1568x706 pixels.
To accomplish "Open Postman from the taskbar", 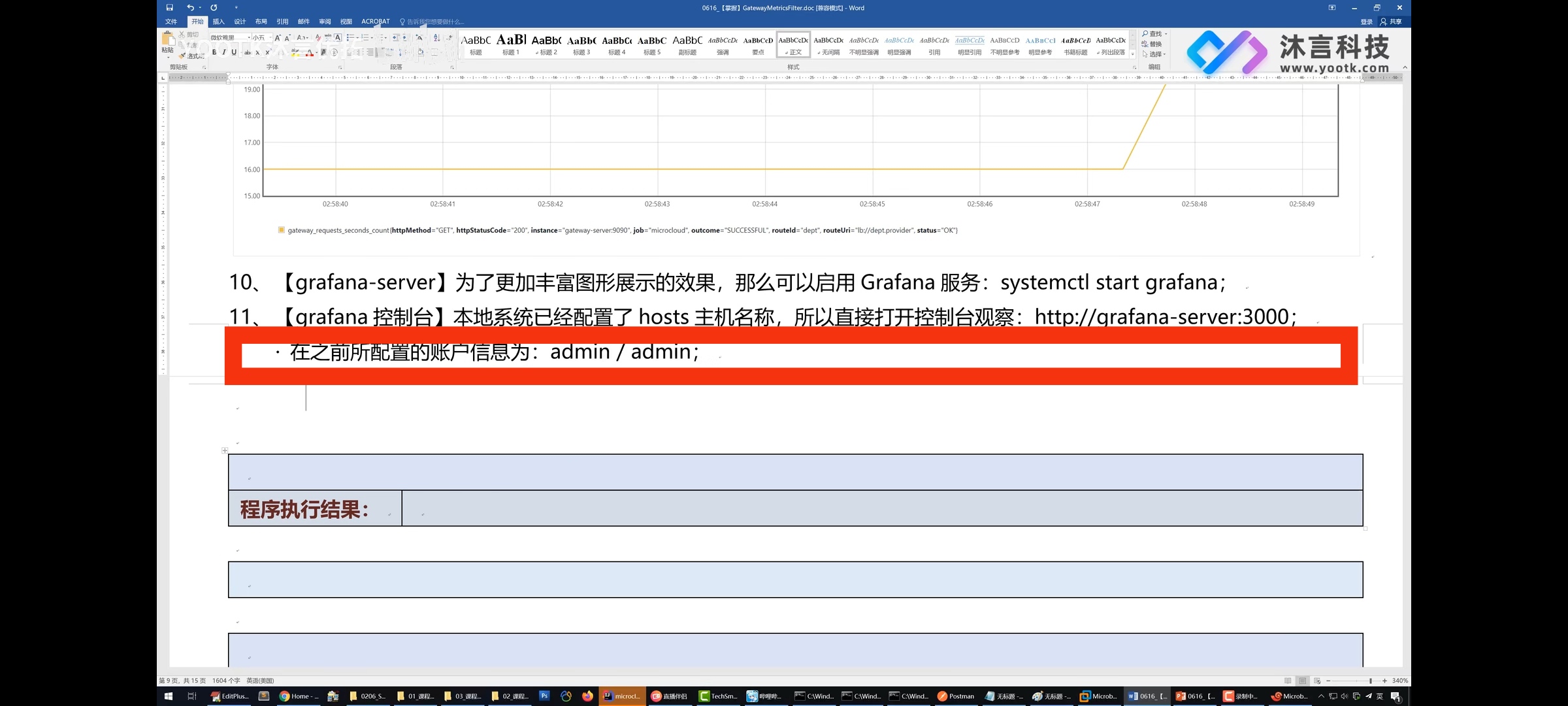I will (x=956, y=696).
